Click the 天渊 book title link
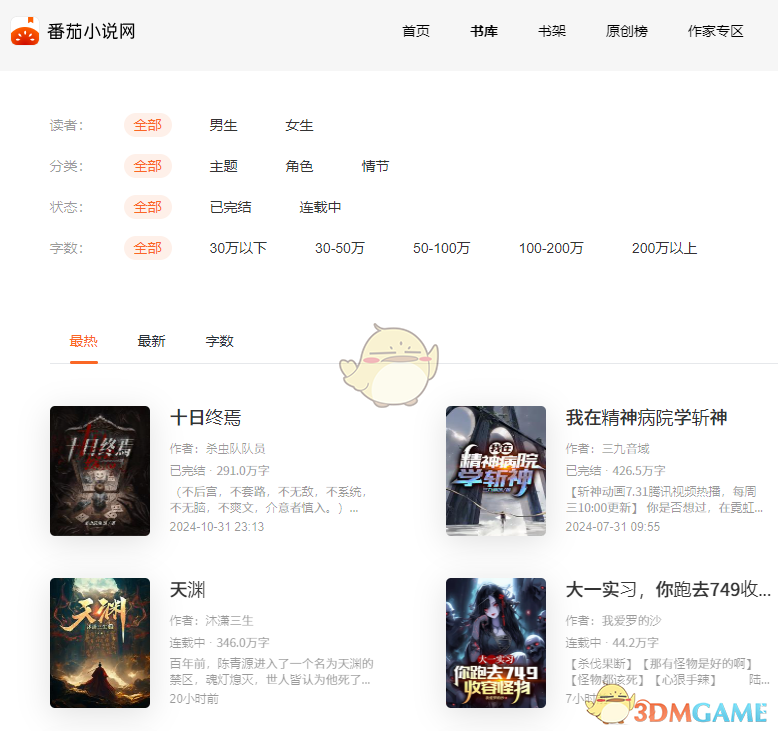 [188, 590]
